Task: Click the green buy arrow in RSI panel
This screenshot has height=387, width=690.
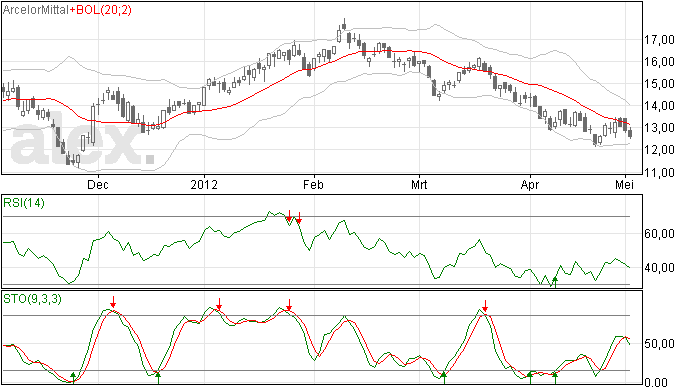Action: (555, 282)
